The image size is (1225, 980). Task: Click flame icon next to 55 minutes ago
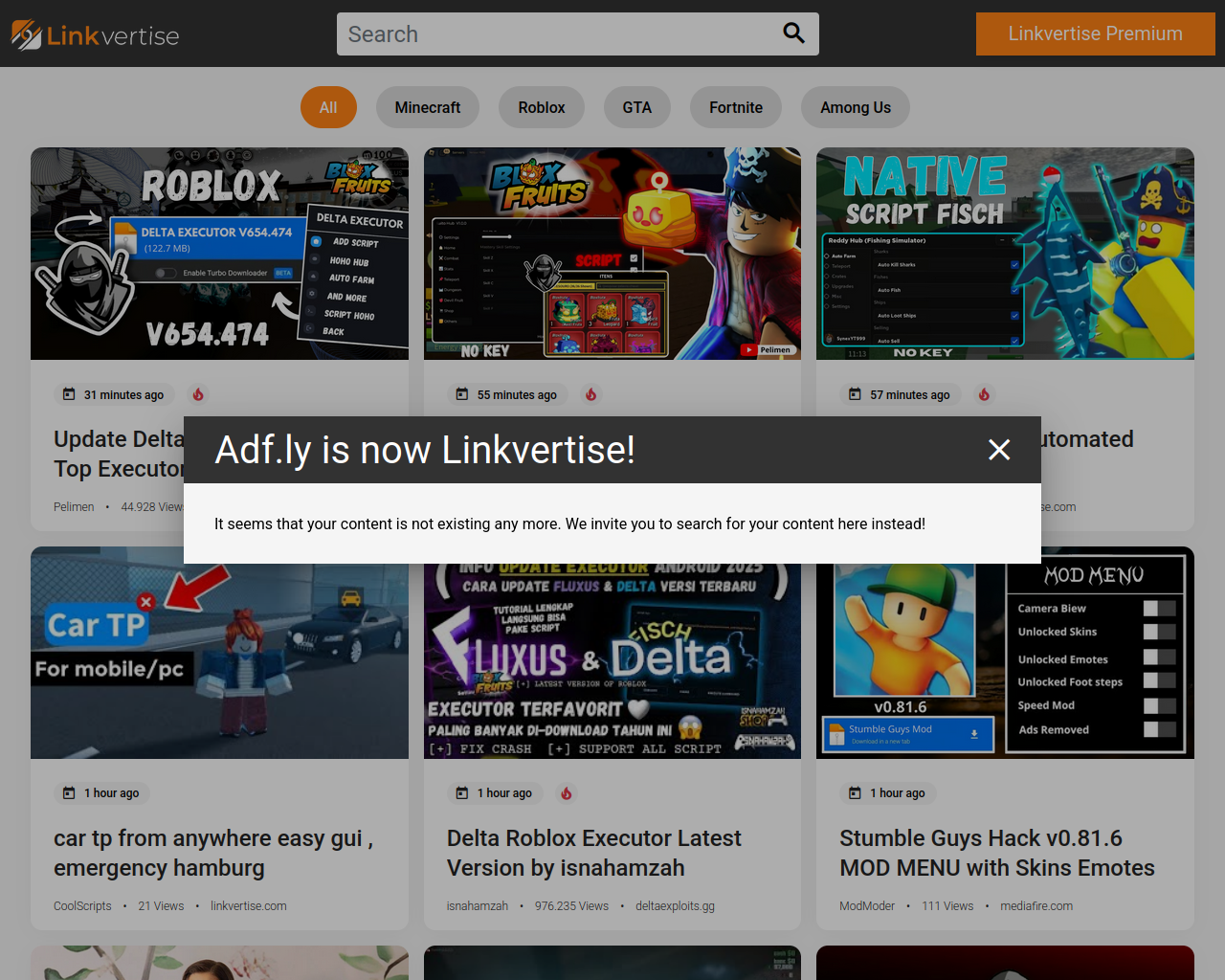pos(591,394)
